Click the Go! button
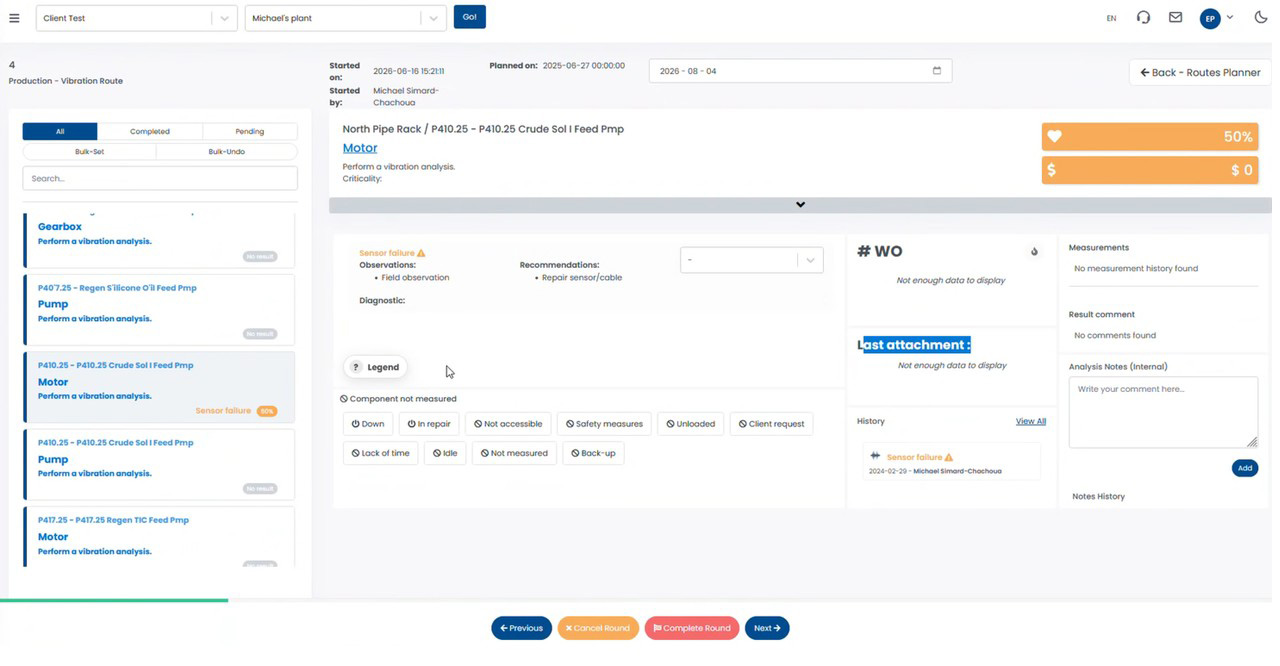This screenshot has width=1280, height=666. pyautogui.click(x=469, y=17)
